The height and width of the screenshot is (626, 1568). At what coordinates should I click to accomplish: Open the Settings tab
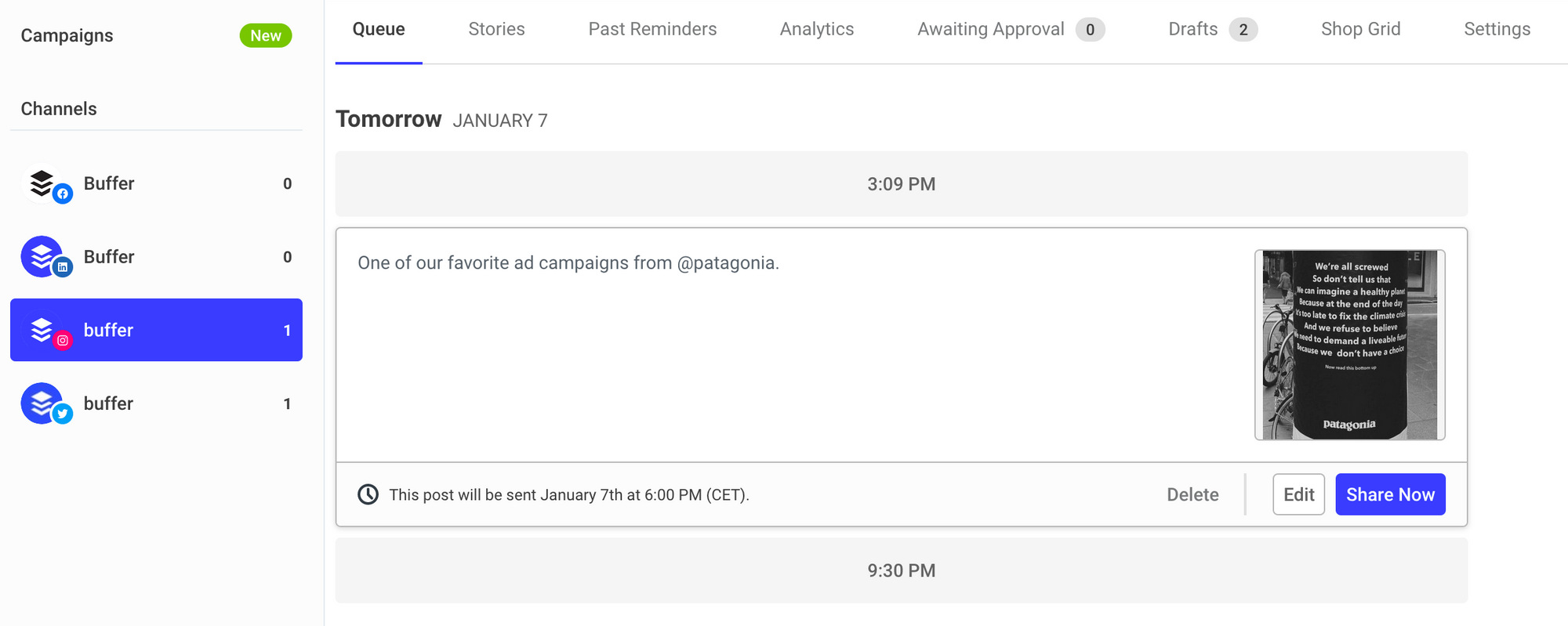click(1497, 30)
